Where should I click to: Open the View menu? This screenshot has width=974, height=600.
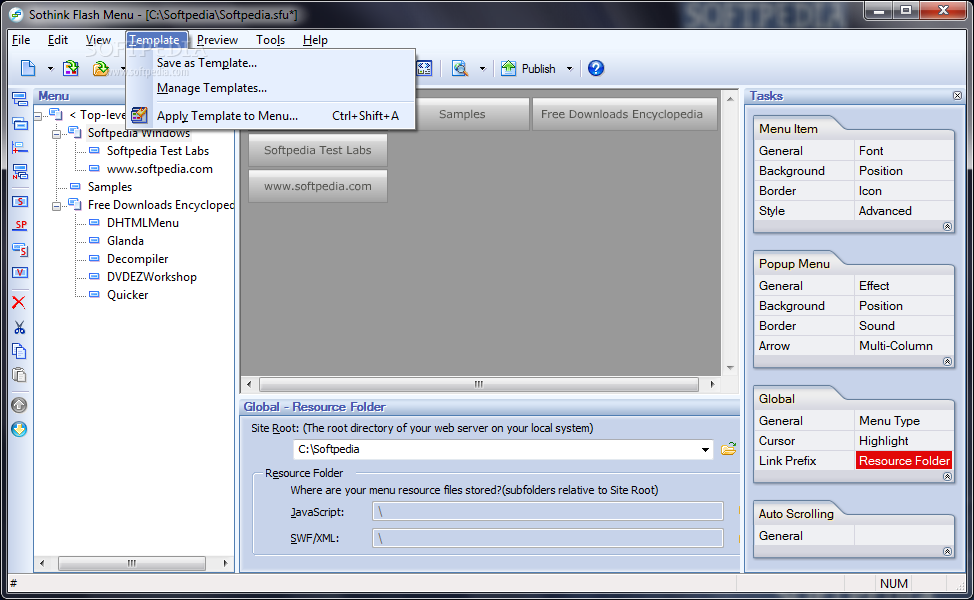tap(98, 40)
